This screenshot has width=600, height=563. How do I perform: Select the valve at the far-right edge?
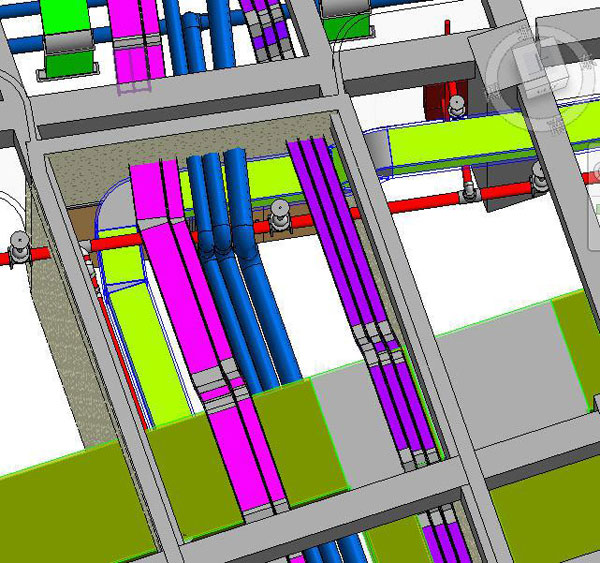539,177
